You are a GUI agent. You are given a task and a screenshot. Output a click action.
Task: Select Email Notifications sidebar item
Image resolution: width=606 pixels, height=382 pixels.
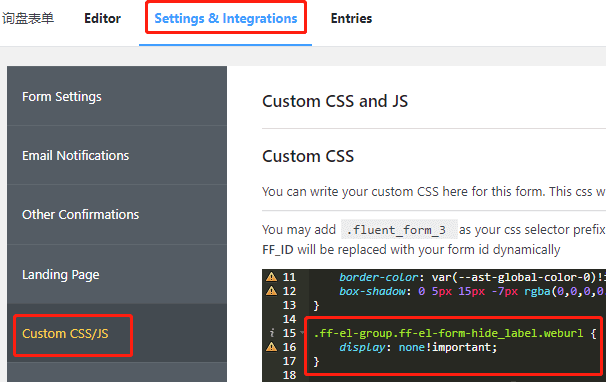[117, 155]
